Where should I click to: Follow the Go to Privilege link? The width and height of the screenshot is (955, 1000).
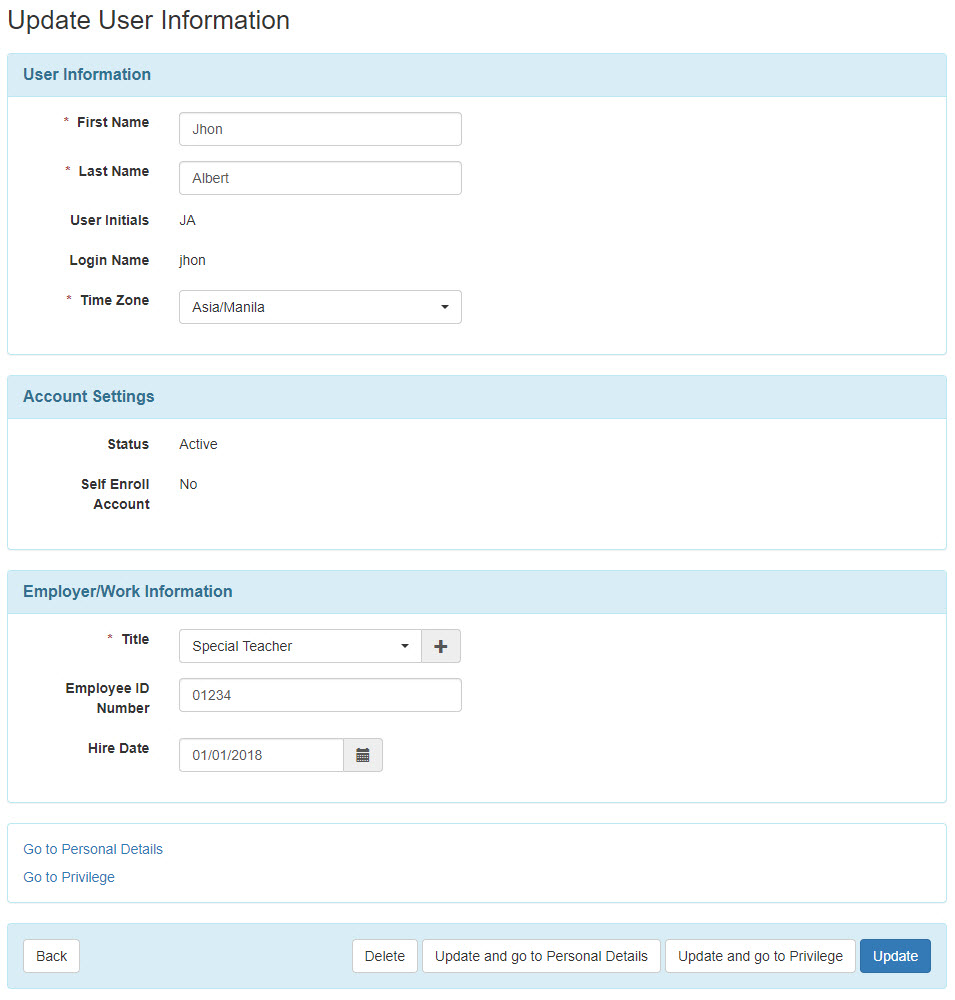(x=69, y=878)
